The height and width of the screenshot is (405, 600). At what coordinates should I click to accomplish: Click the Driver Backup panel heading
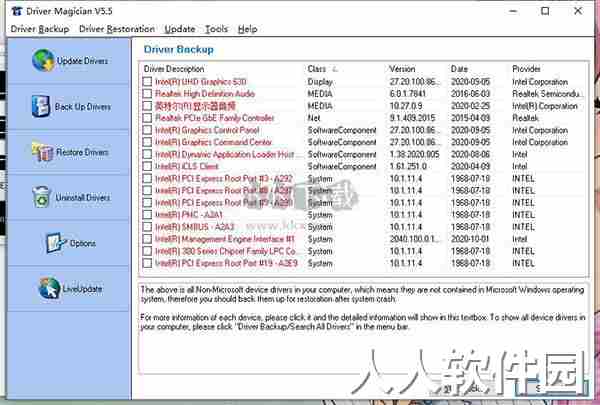tap(179, 50)
